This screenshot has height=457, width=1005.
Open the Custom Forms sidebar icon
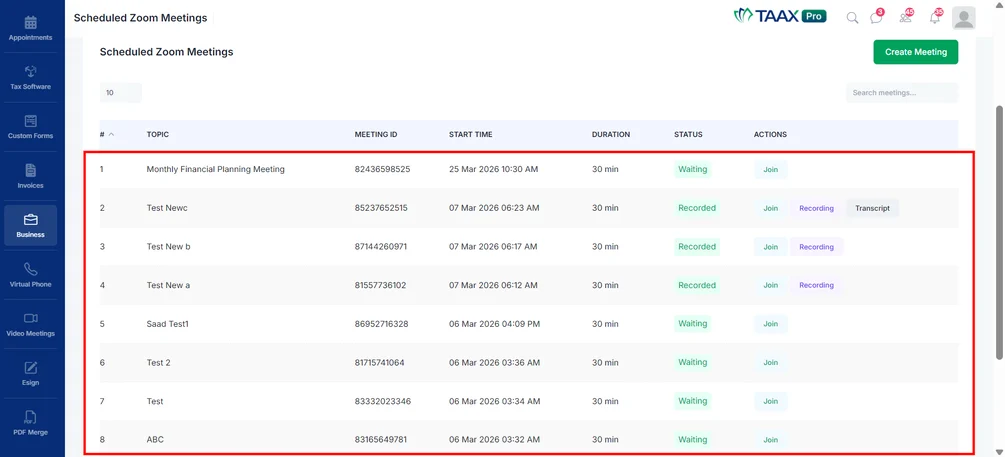coord(30,121)
